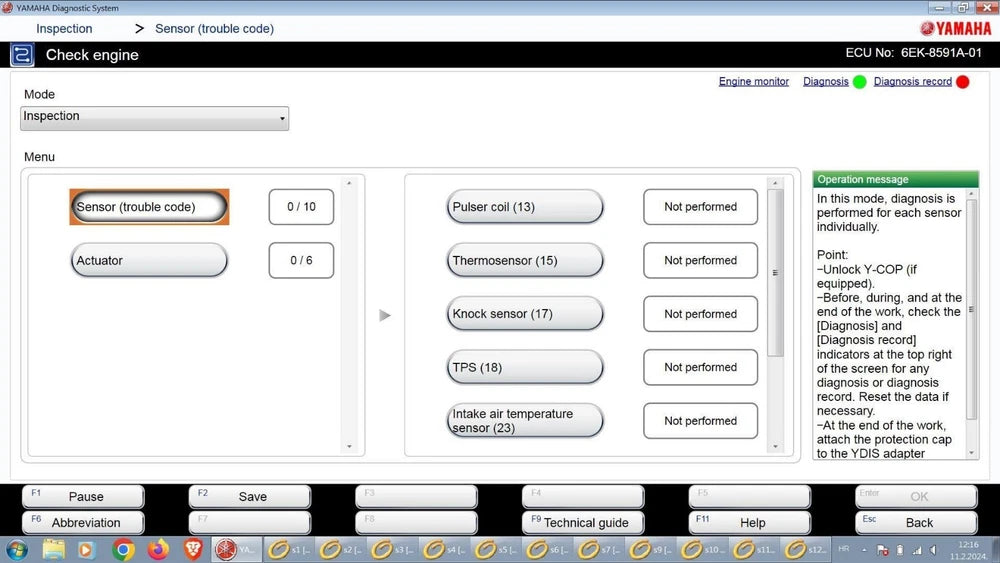Click the F11 Help button

click(749, 522)
